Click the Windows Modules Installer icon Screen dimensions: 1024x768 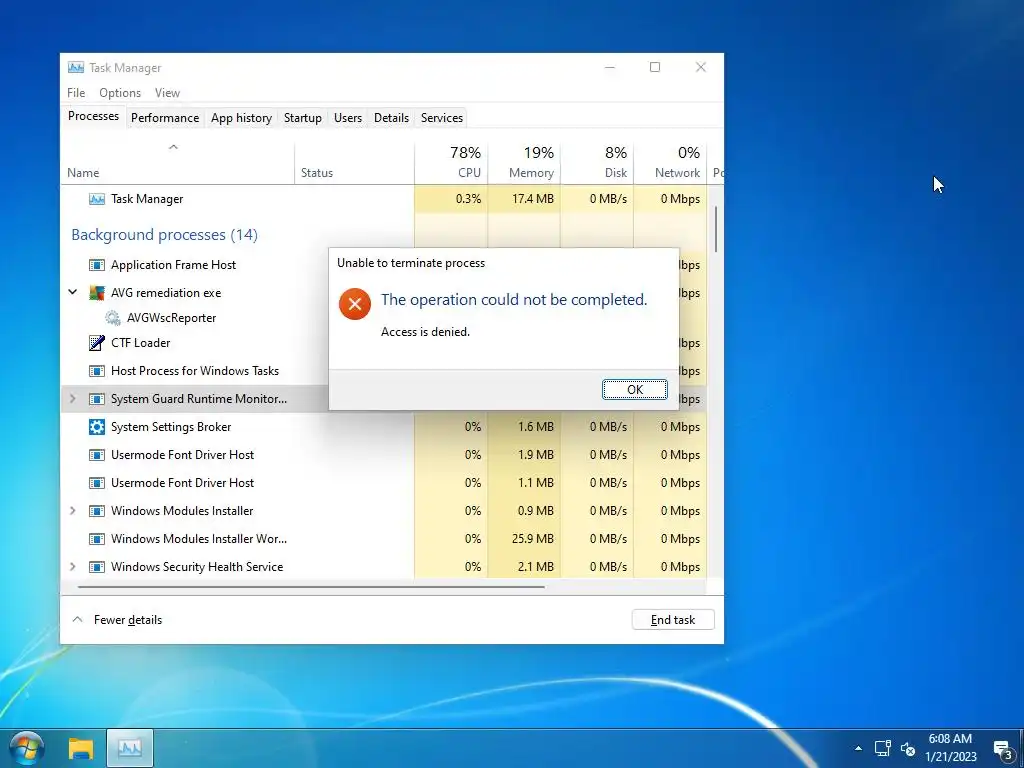point(97,511)
